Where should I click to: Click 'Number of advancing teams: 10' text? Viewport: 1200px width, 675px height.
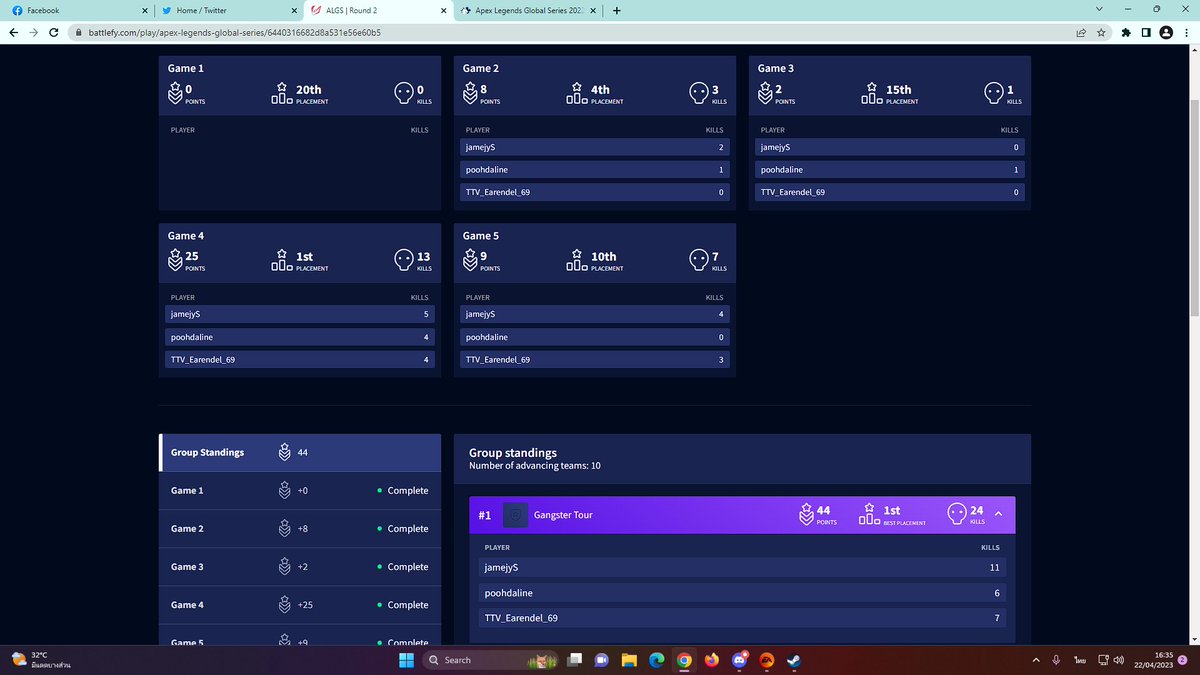point(535,466)
